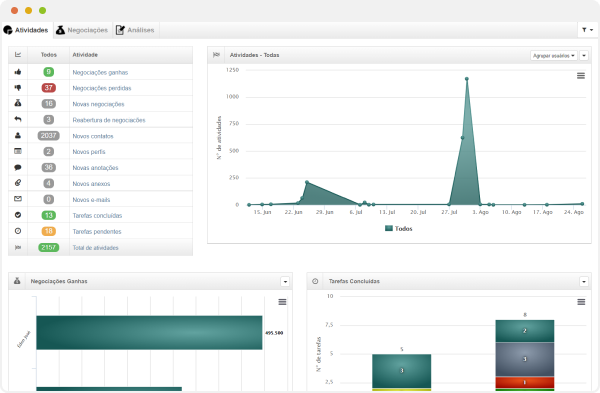The width and height of the screenshot is (600, 393).
Task: Open Reabertura de negociações link
Action: tap(109, 120)
